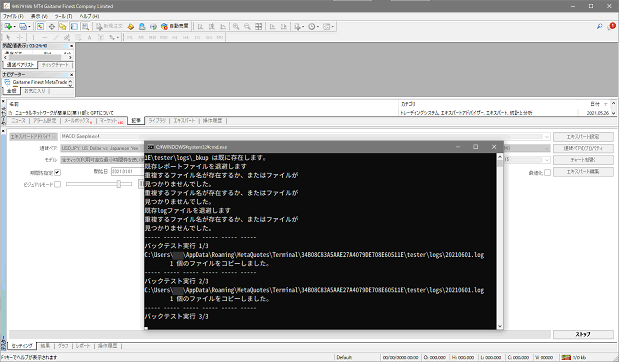Switch to the Market tab
The image size is (619, 362).
point(111,121)
